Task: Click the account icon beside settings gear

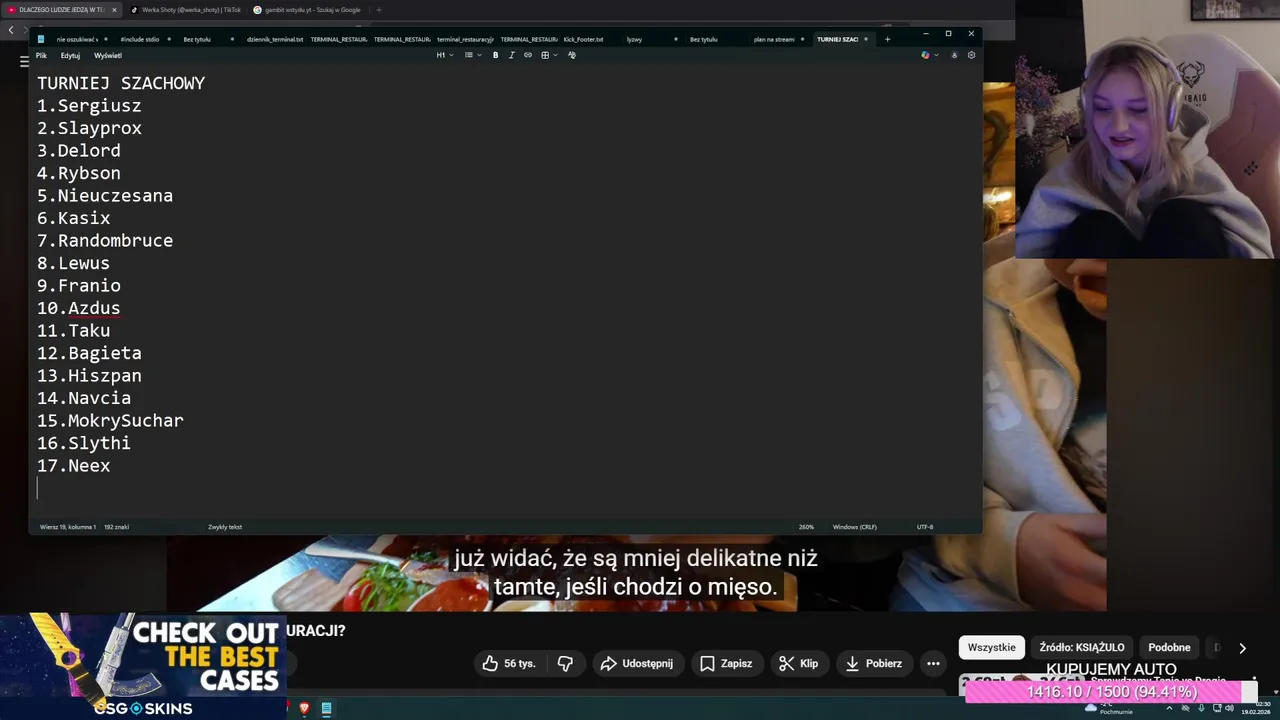Action: click(x=954, y=55)
